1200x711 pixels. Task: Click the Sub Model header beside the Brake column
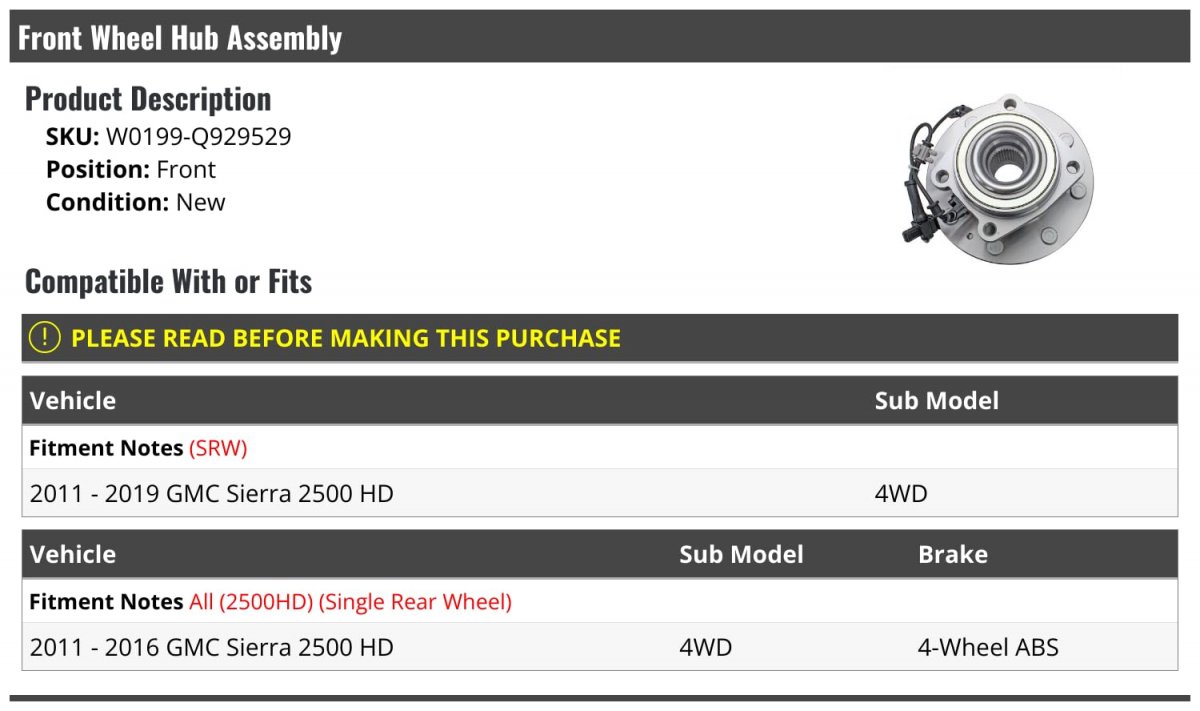741,554
